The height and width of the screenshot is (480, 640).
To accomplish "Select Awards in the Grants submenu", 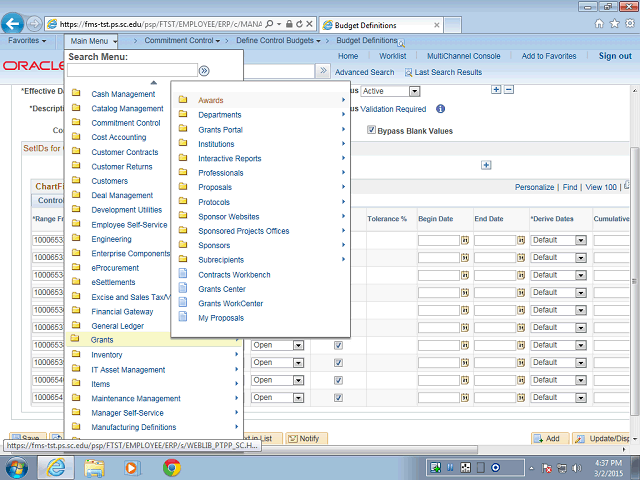I will (x=211, y=101).
